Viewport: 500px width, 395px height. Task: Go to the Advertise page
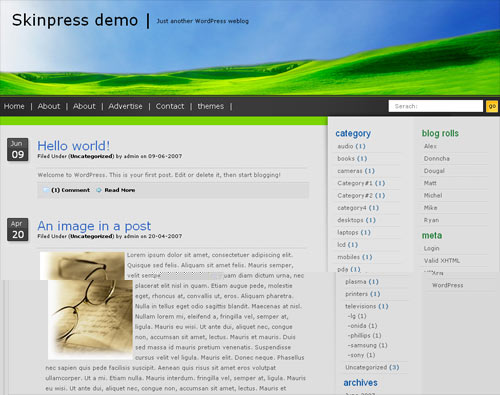[x=125, y=106]
